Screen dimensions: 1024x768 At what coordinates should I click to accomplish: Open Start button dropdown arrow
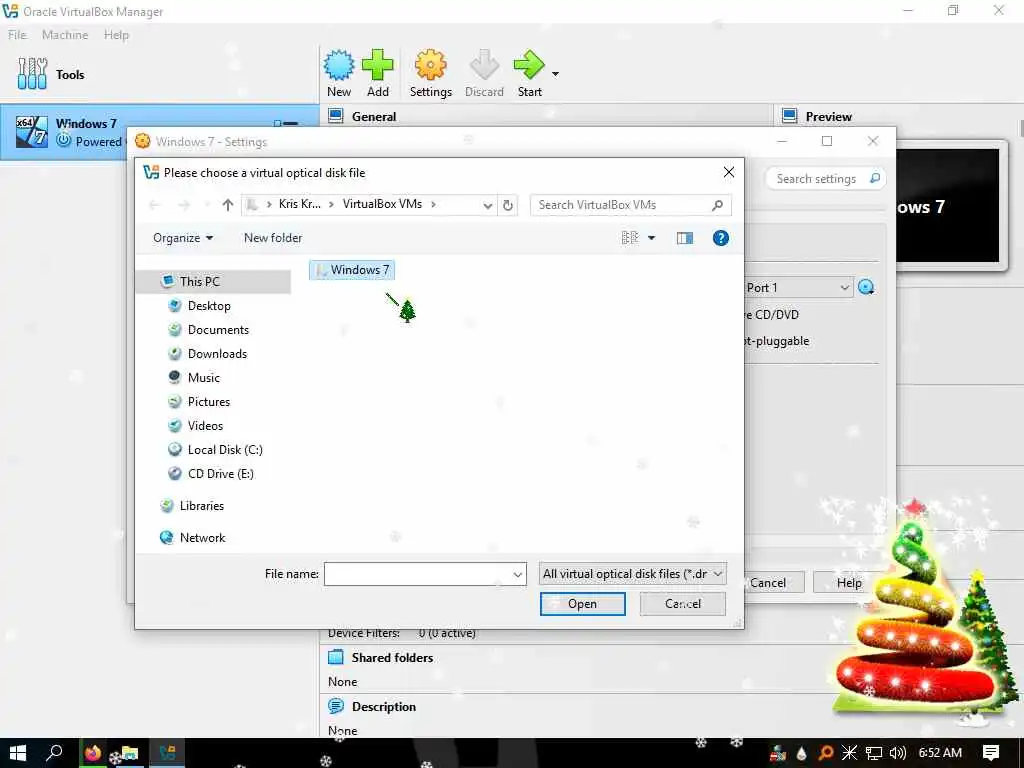click(x=555, y=74)
